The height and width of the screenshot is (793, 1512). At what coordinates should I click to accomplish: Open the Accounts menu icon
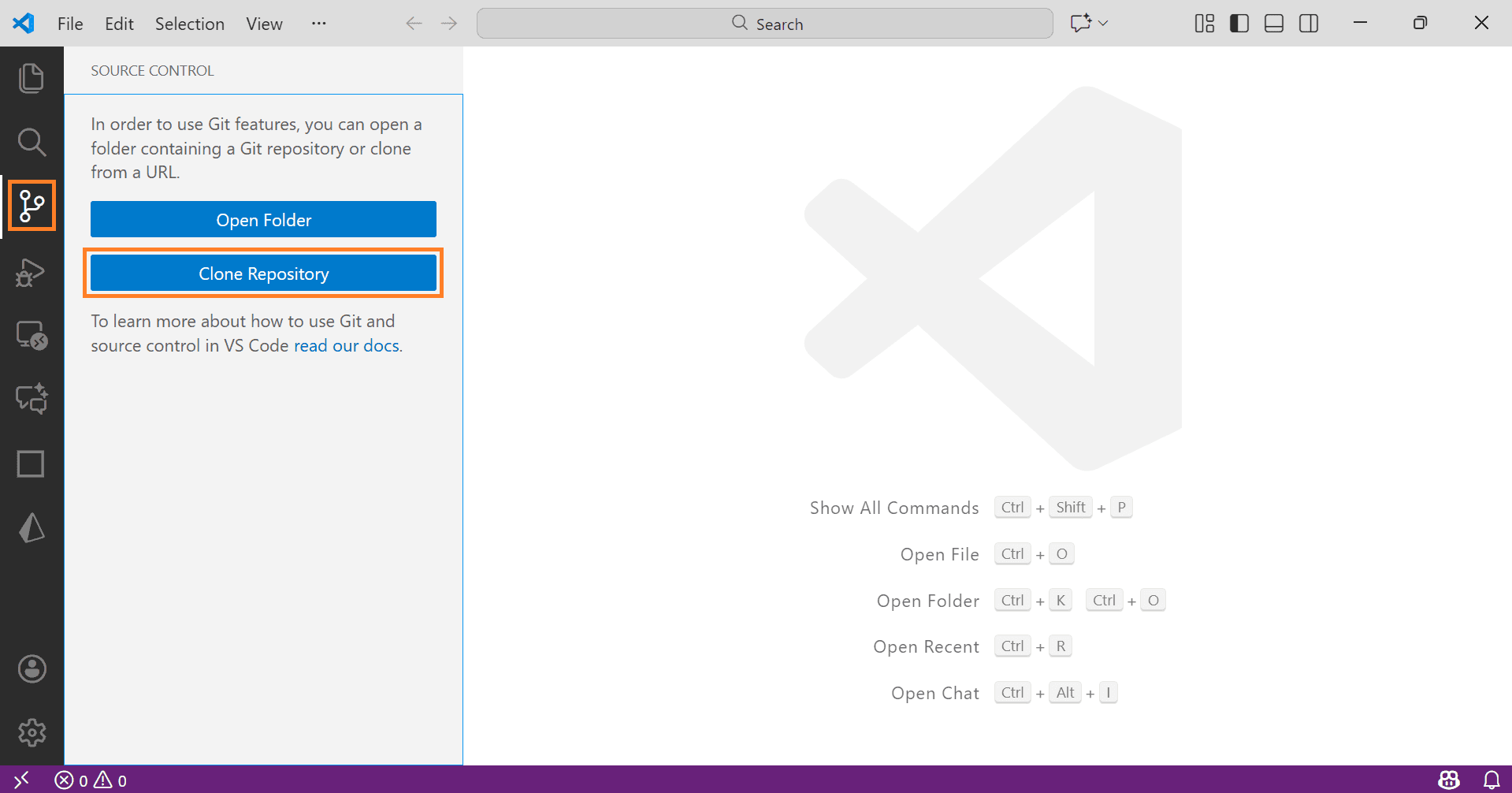32,668
